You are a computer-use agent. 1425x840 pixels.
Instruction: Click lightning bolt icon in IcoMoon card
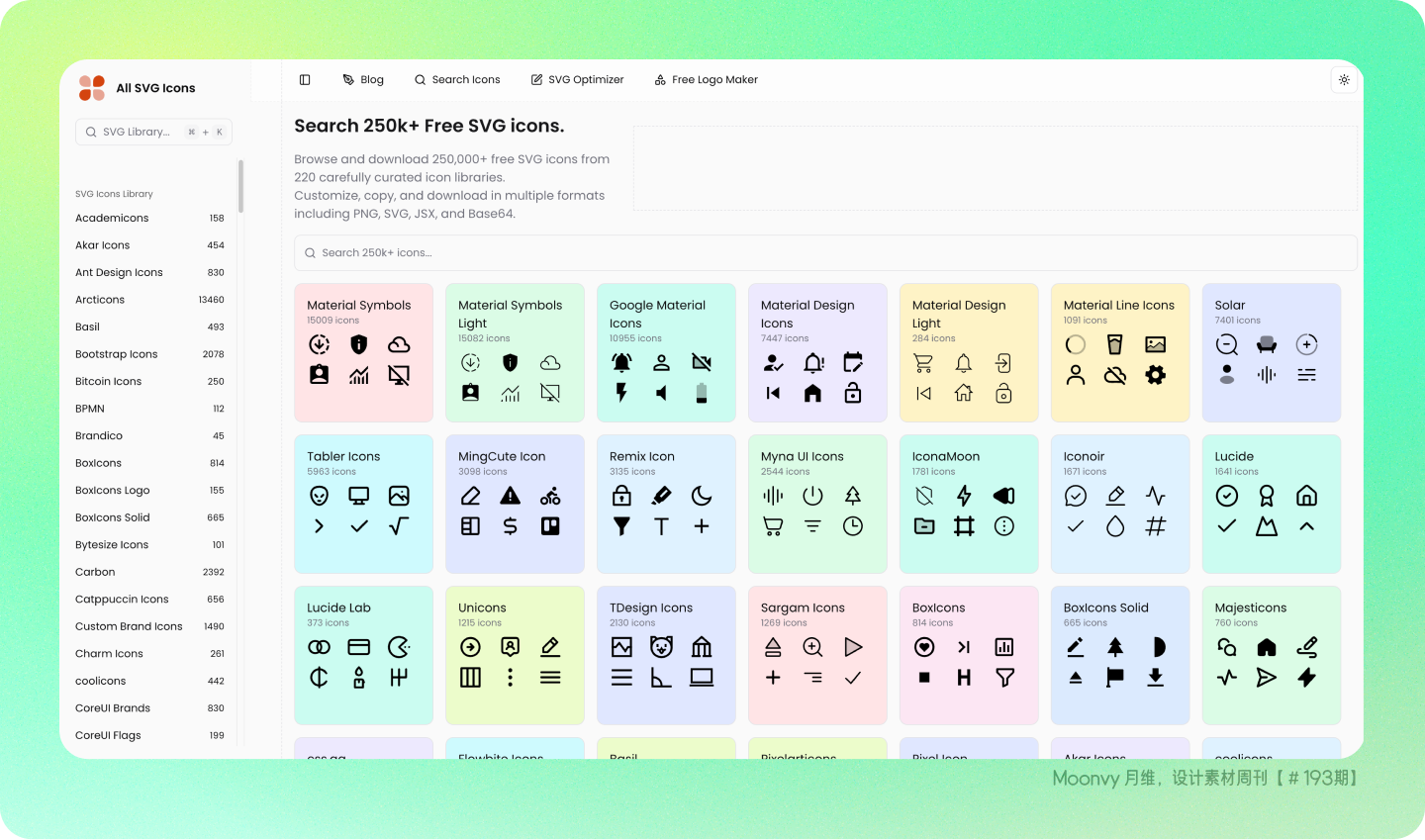[964, 496]
